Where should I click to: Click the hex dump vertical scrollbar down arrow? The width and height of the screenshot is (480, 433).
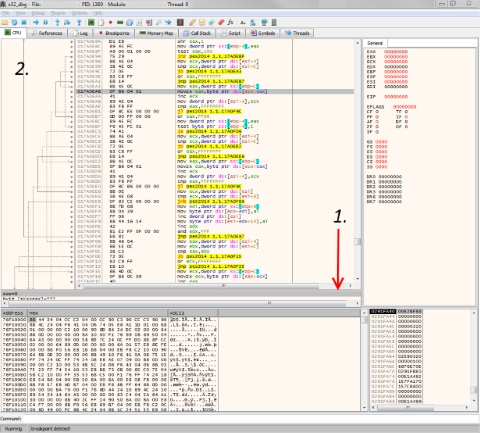click(x=364, y=408)
